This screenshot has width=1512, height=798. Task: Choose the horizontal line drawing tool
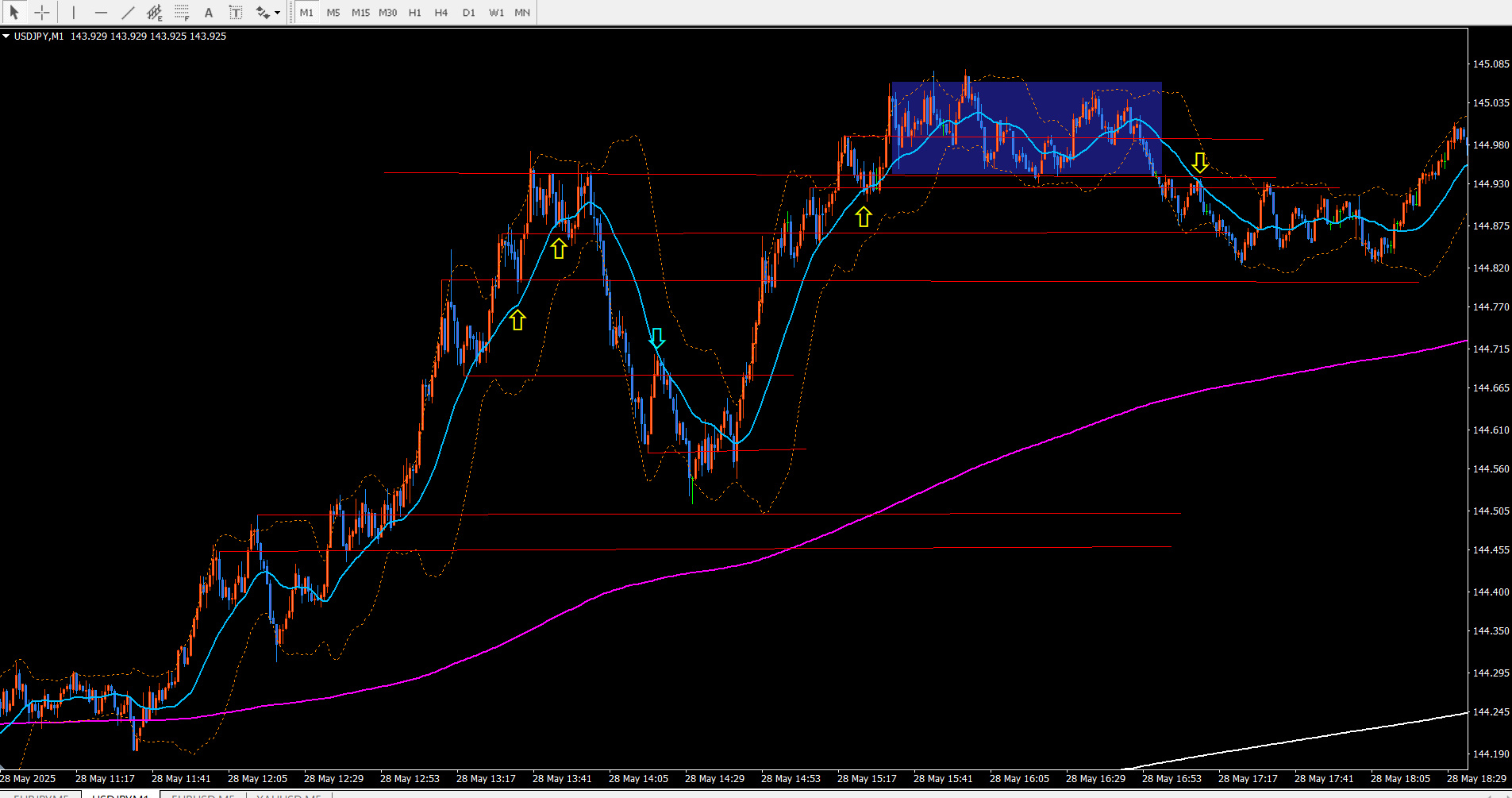tap(101, 12)
